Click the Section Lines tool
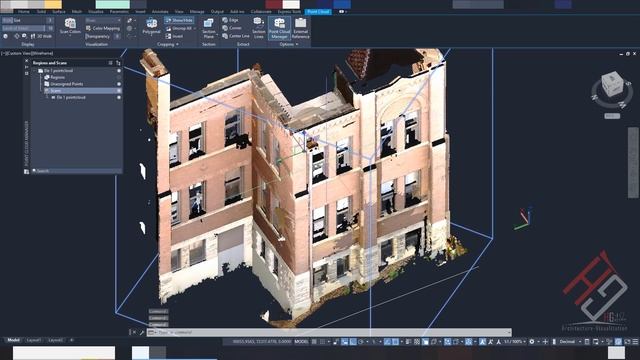This screenshot has height=360, width=640. tap(259, 28)
